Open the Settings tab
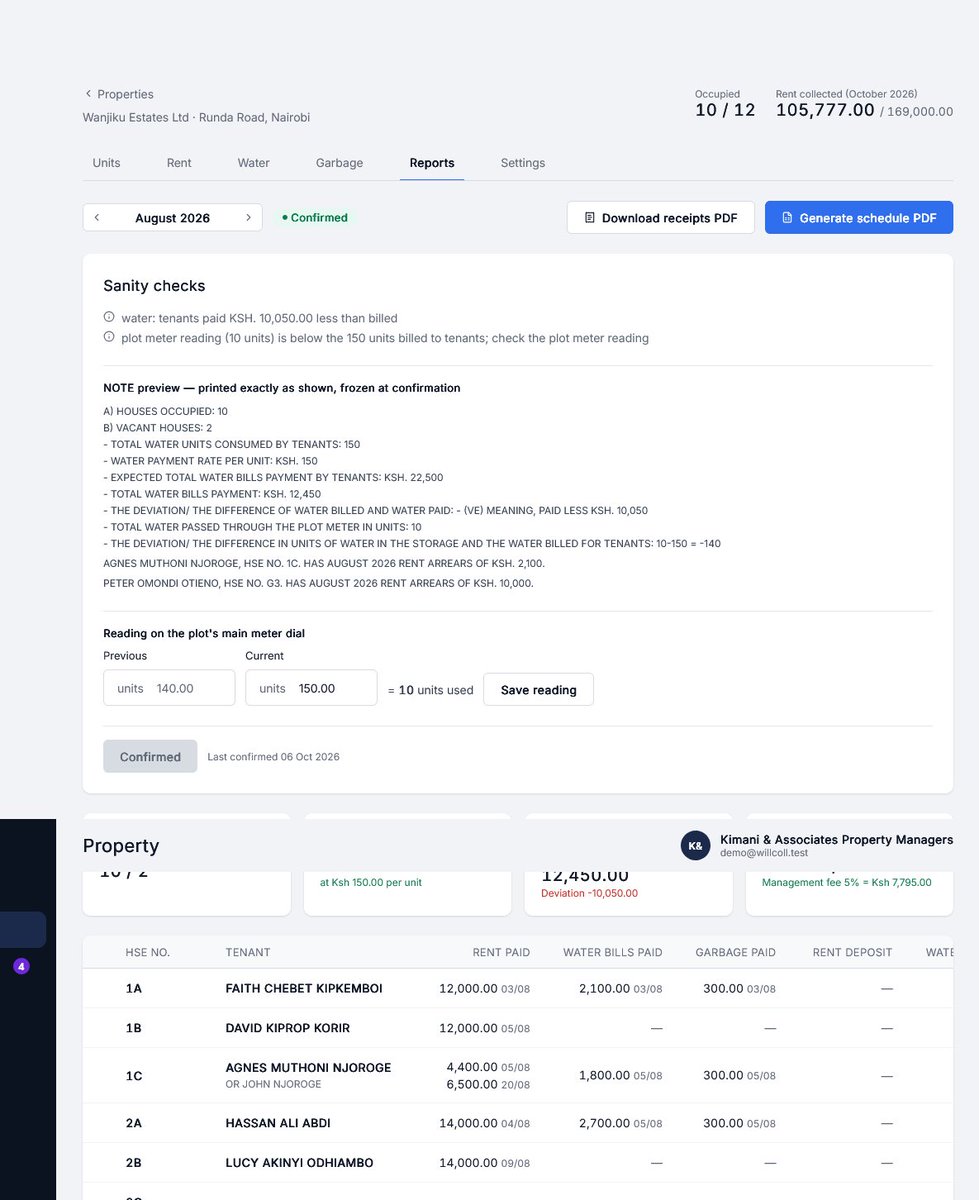Image resolution: width=979 pixels, height=1200 pixels. point(523,163)
